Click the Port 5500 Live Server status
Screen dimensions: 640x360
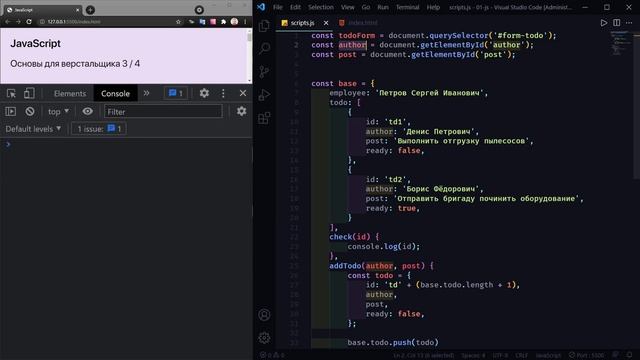pyautogui.click(x=587, y=355)
